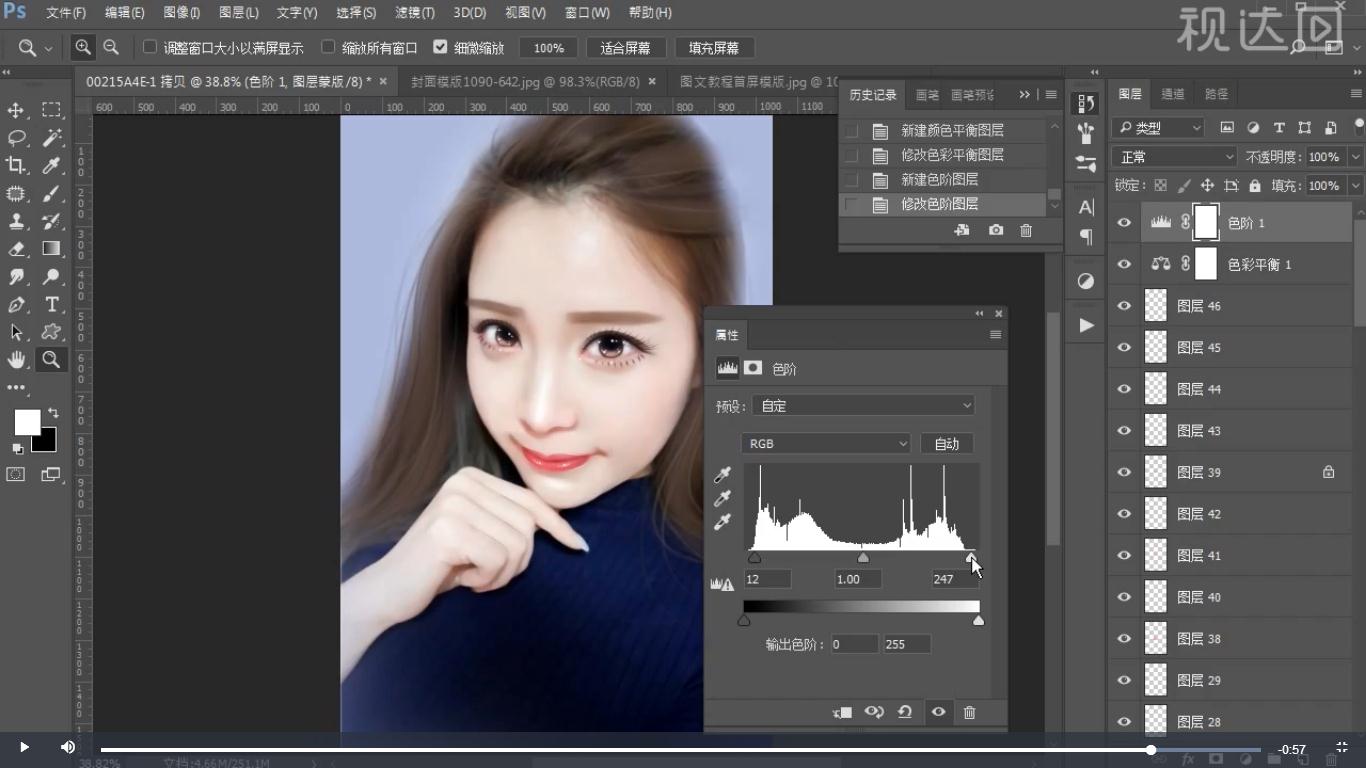Click the 自动 button in Levels
This screenshot has height=768, width=1366.
point(946,444)
